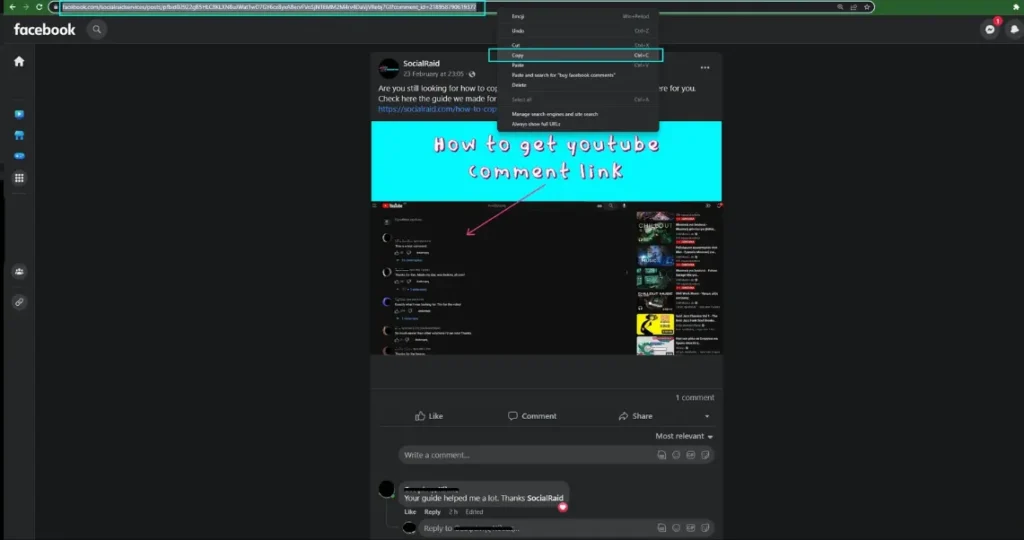
Task: Add GIF in Write a comment box
Action: point(690,455)
